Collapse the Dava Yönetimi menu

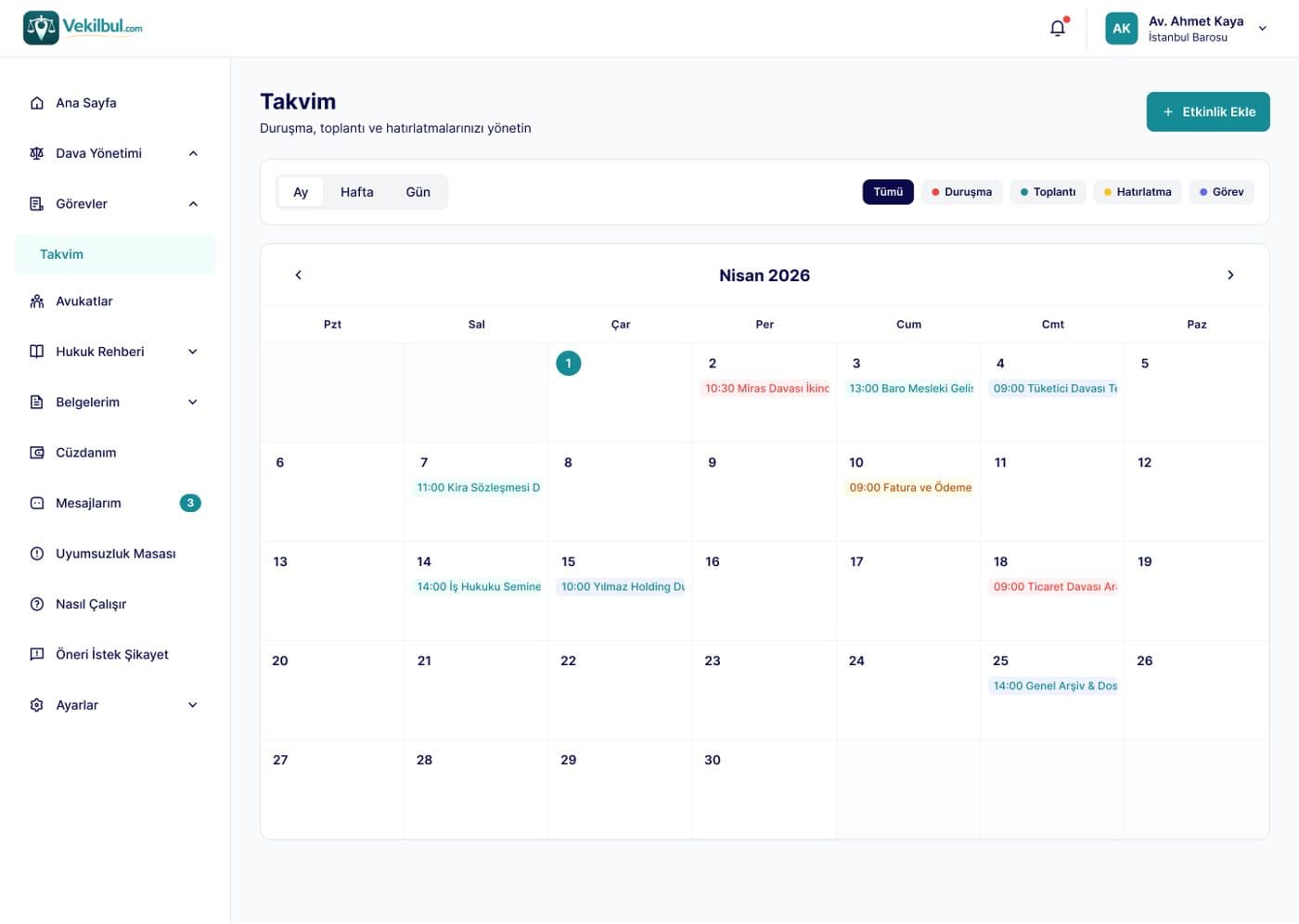pyautogui.click(x=193, y=153)
